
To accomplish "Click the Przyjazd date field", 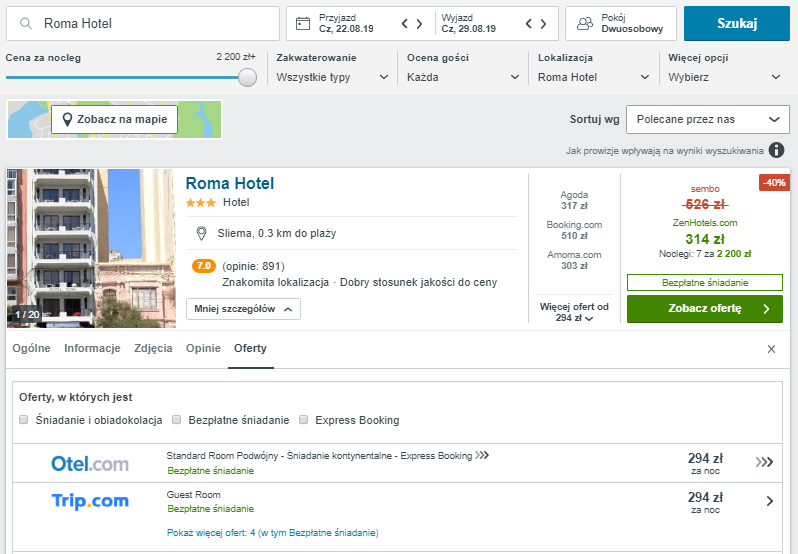I will click(x=346, y=23).
